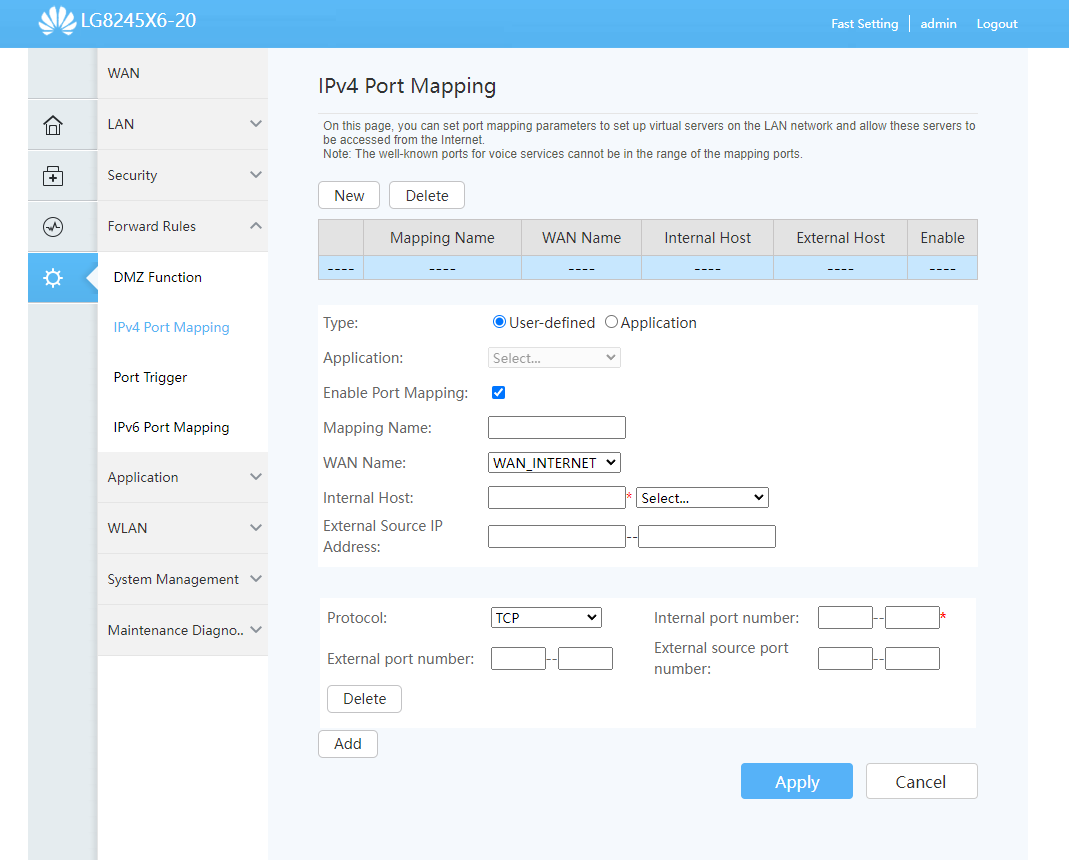Image resolution: width=1069 pixels, height=860 pixels.
Task: Open the Protocol TCP dropdown
Action: pyautogui.click(x=546, y=618)
